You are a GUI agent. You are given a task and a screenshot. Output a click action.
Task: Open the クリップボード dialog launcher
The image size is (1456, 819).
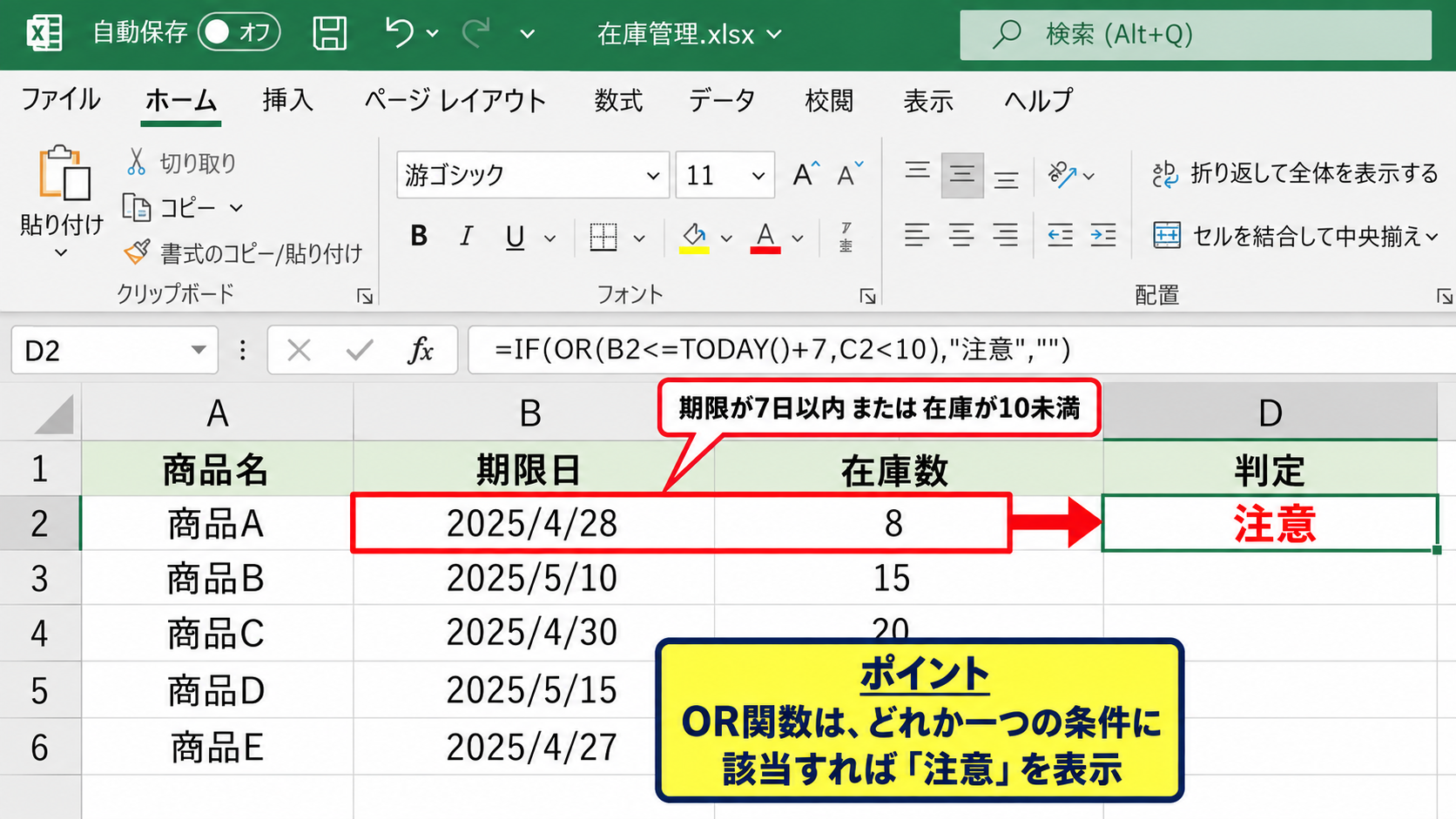coord(365,297)
